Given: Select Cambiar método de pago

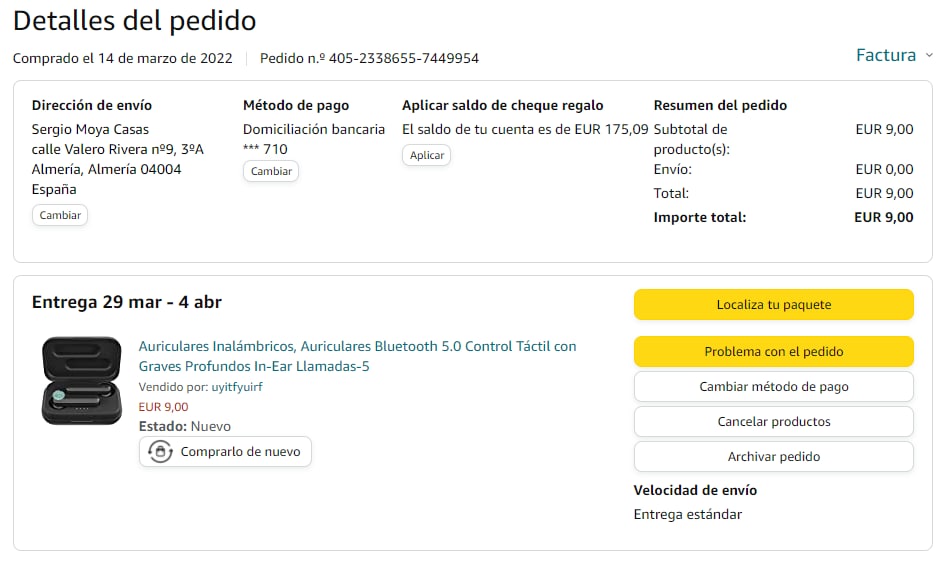Looking at the screenshot, I should tap(773, 386).
